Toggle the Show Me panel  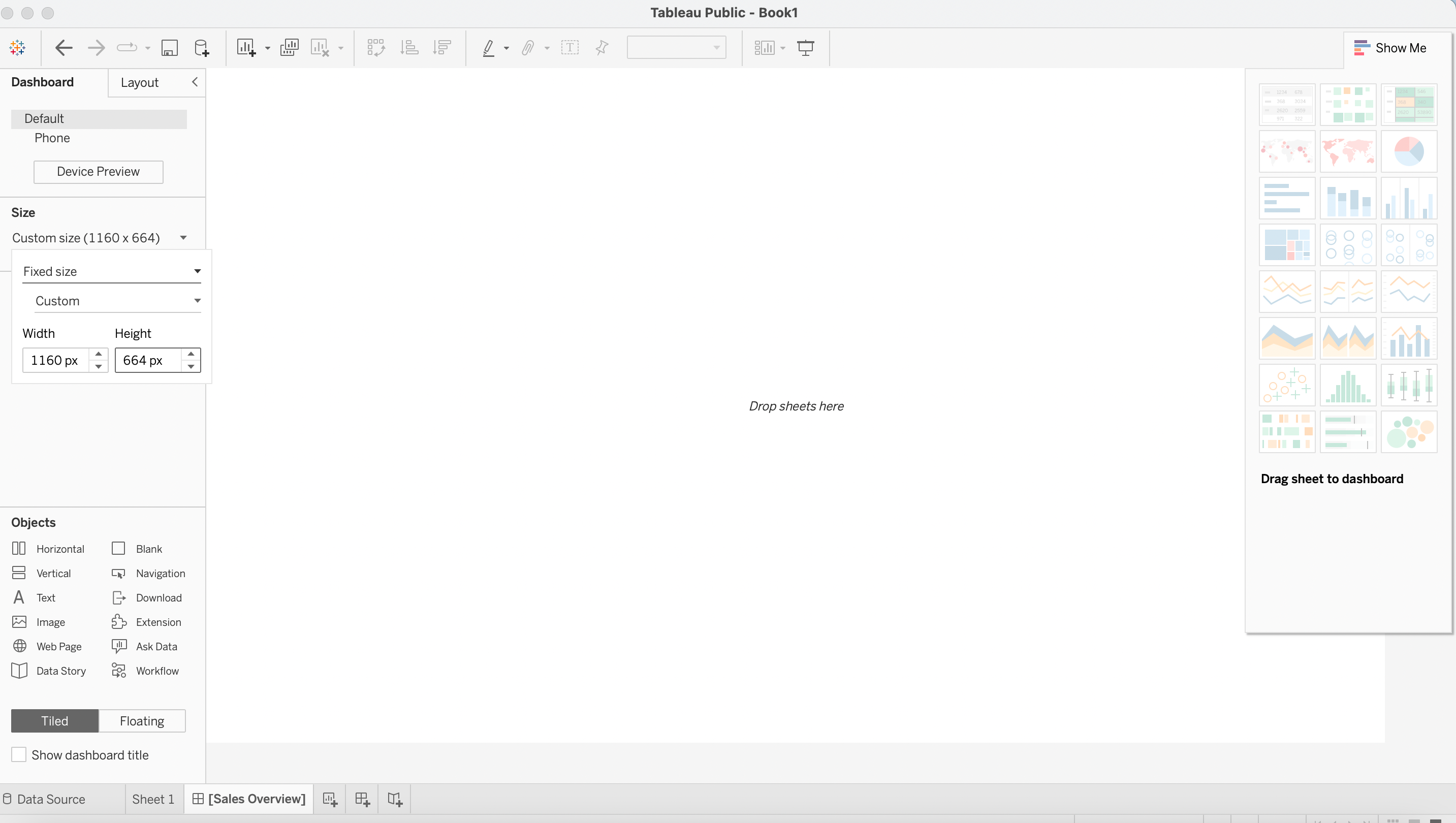pos(1390,48)
